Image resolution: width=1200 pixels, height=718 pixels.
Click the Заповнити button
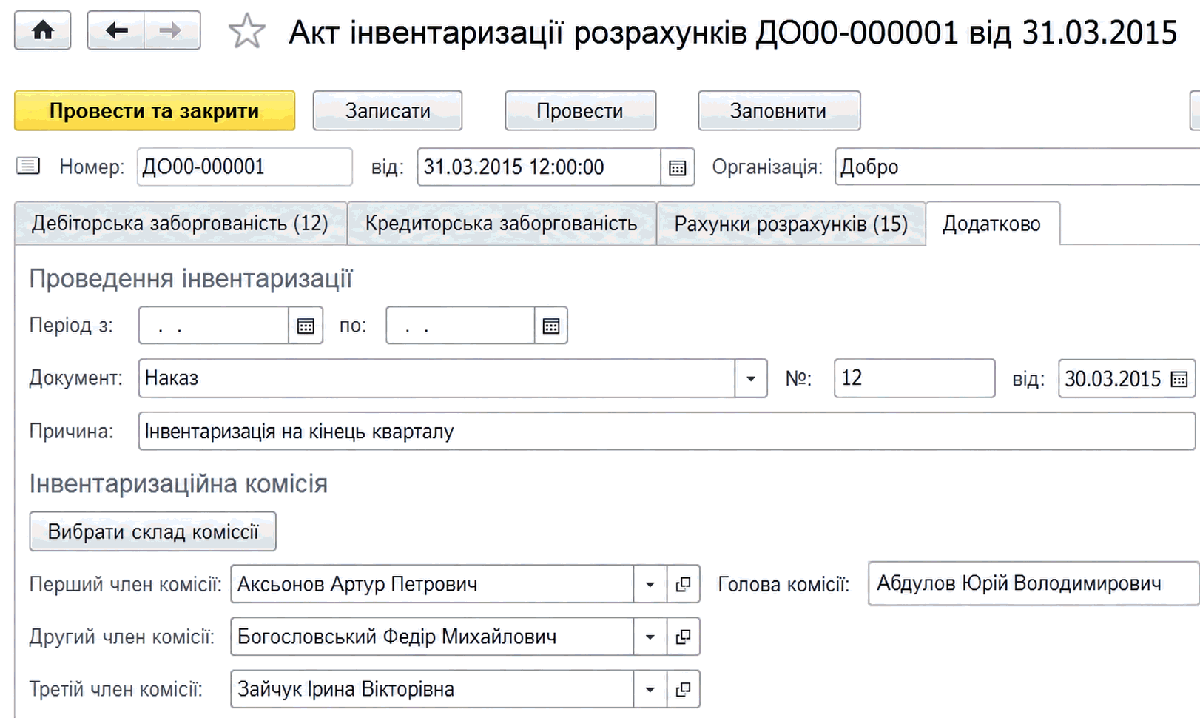(x=779, y=111)
